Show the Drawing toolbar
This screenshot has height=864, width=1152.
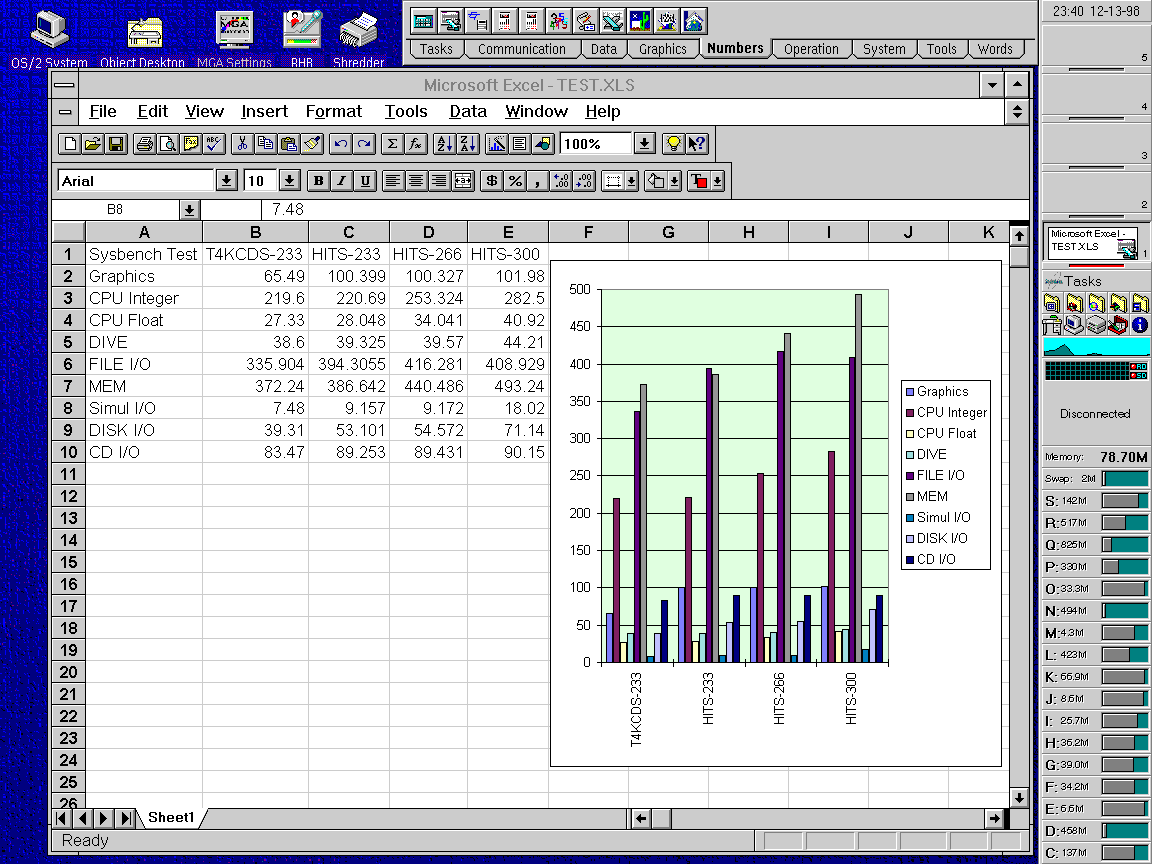pos(543,143)
